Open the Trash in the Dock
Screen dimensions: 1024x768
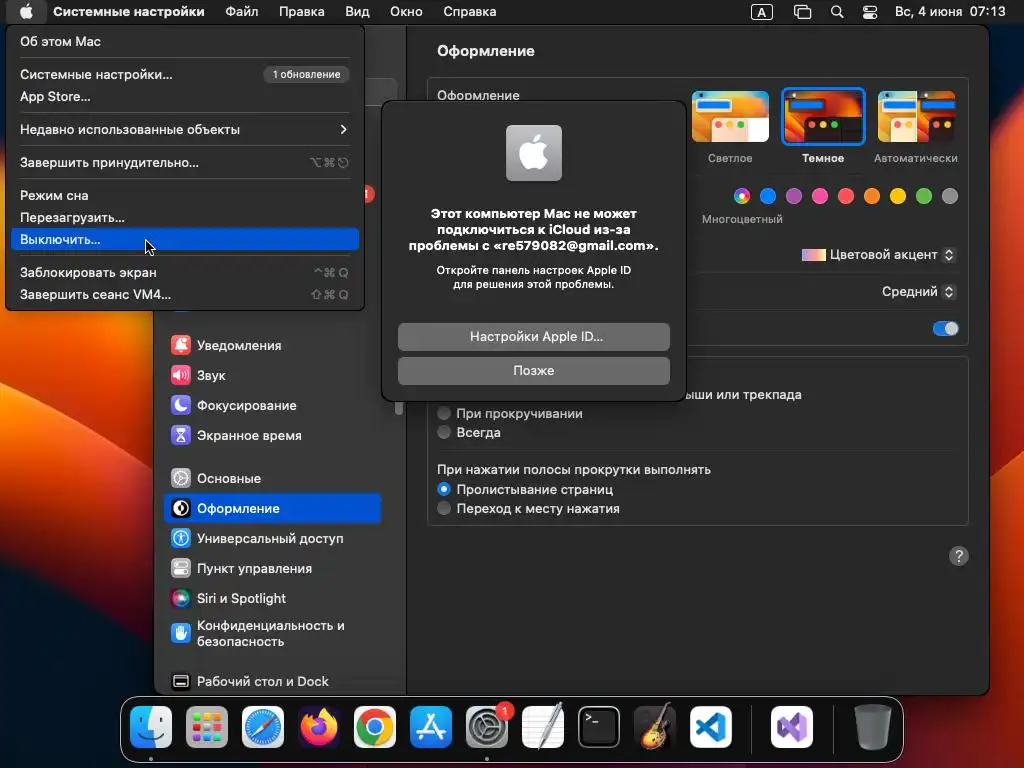872,727
